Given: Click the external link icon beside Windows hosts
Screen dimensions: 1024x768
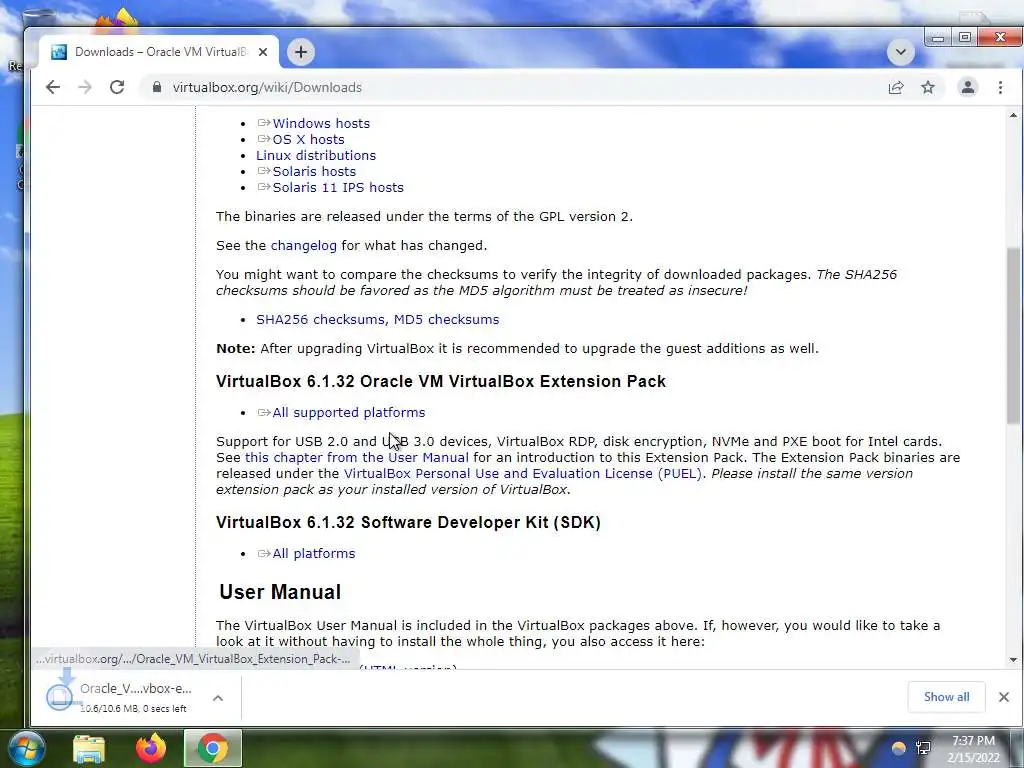Looking at the screenshot, I should point(264,123).
